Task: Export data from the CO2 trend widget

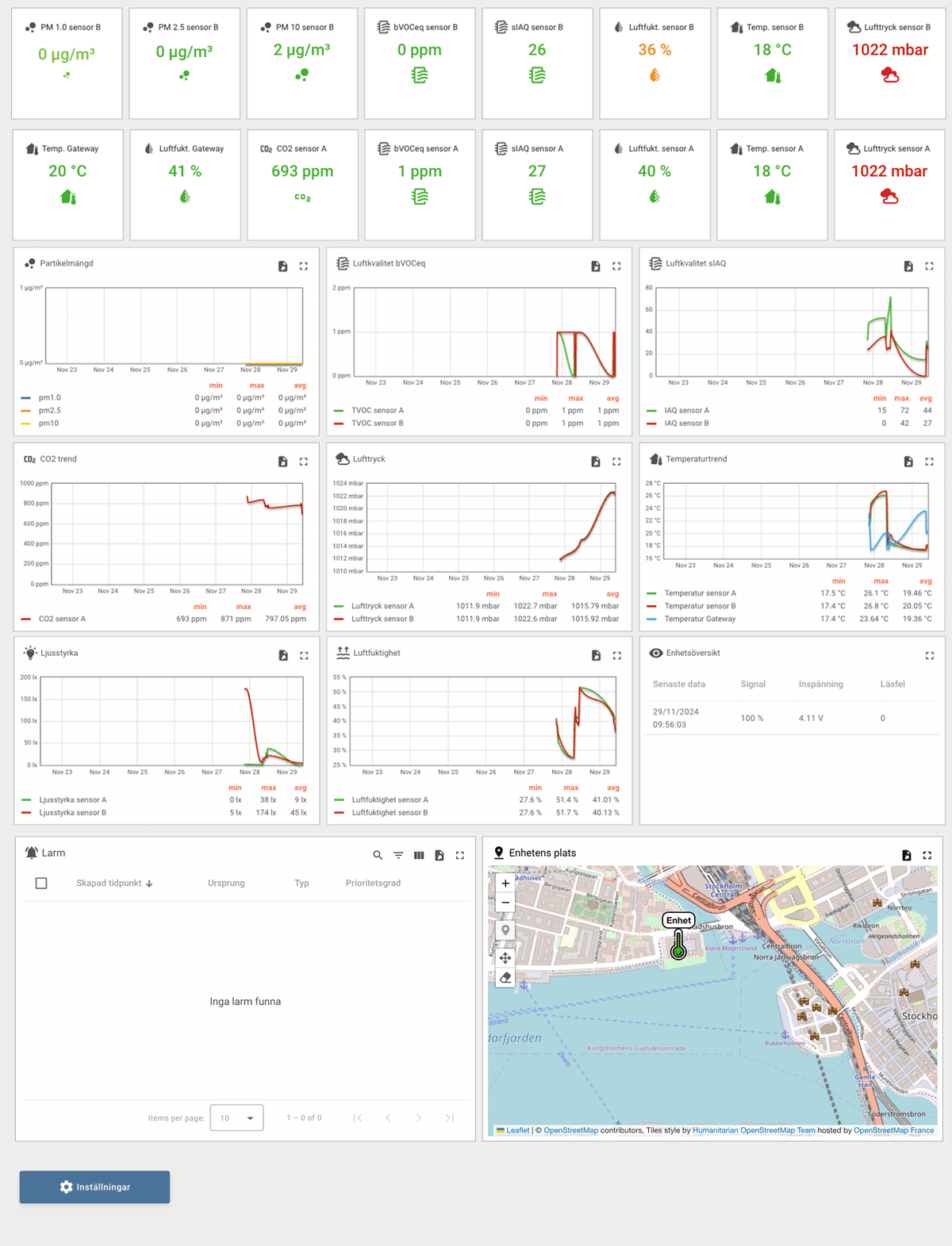Action: click(x=283, y=462)
